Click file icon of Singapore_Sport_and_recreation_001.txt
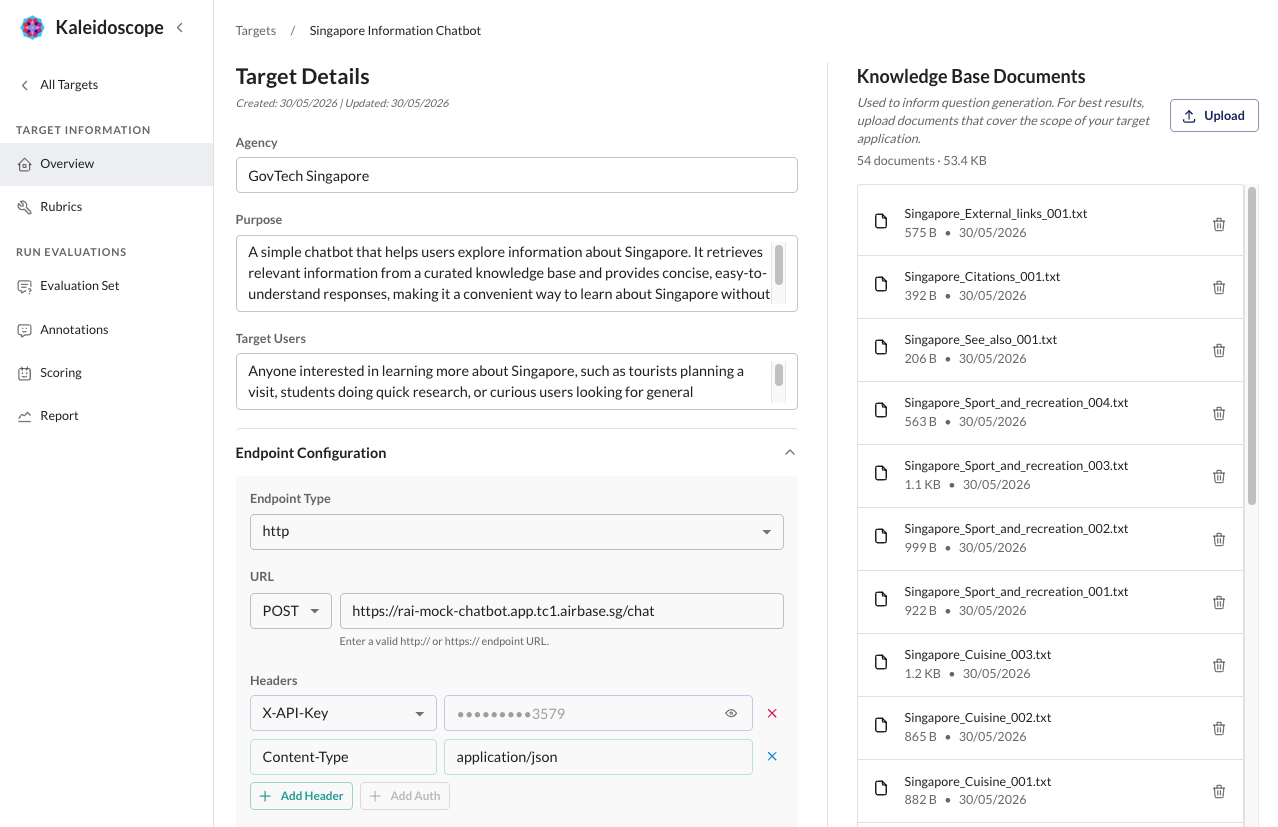 881,599
